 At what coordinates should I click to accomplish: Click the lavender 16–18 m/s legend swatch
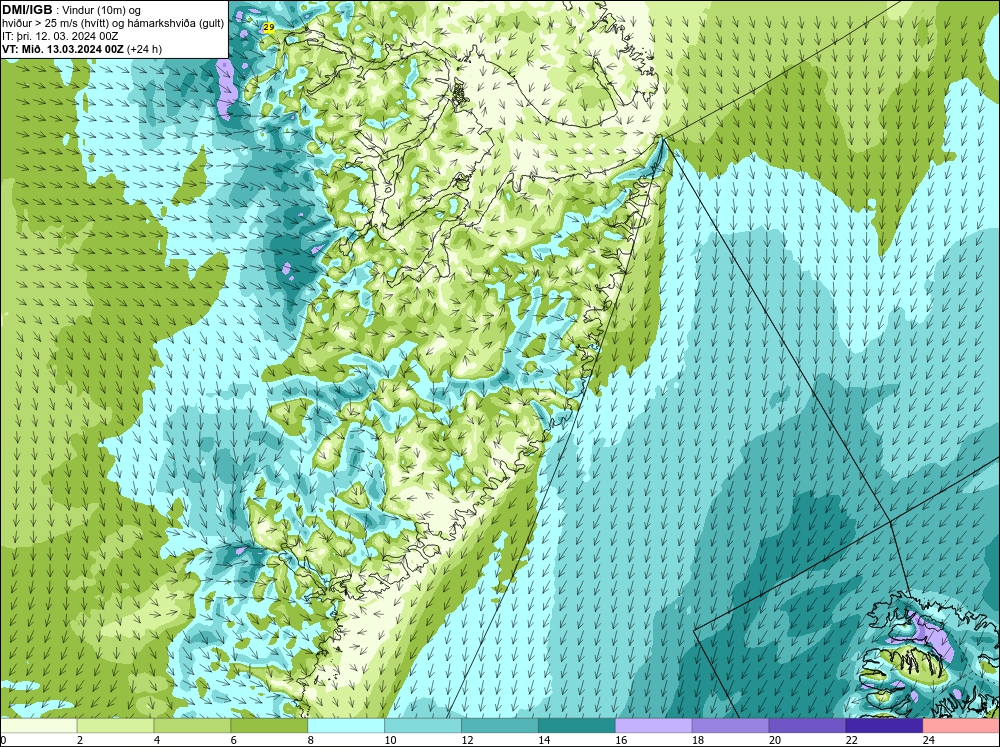tap(654, 726)
